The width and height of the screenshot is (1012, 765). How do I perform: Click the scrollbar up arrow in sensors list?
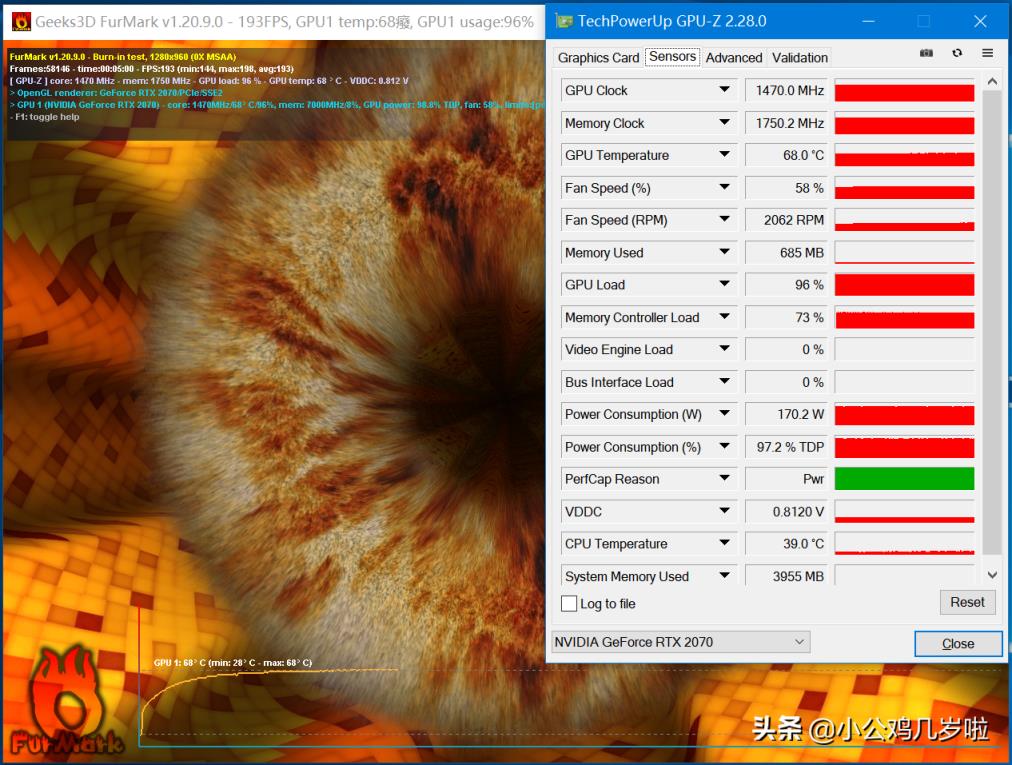coord(992,81)
